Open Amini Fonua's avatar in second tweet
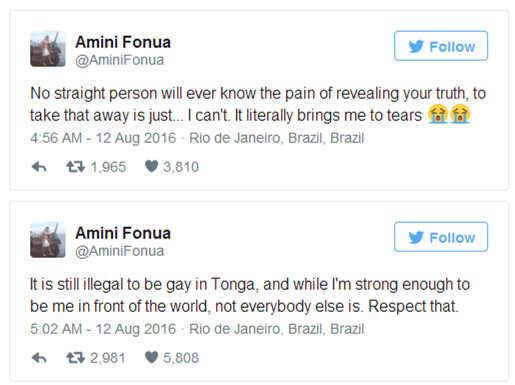The height and width of the screenshot is (385, 515). (48, 240)
